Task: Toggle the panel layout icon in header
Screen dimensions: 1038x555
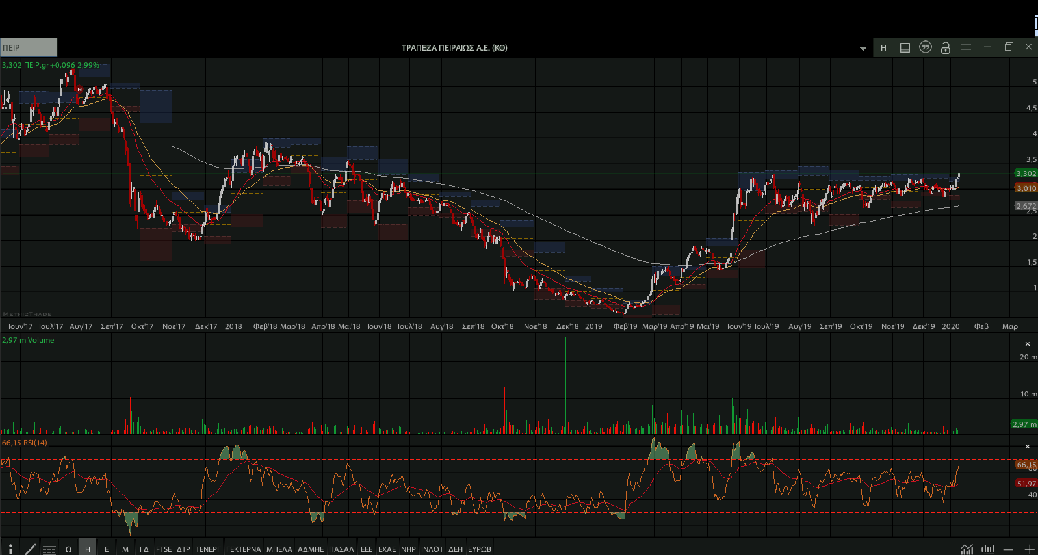Action: click(904, 48)
